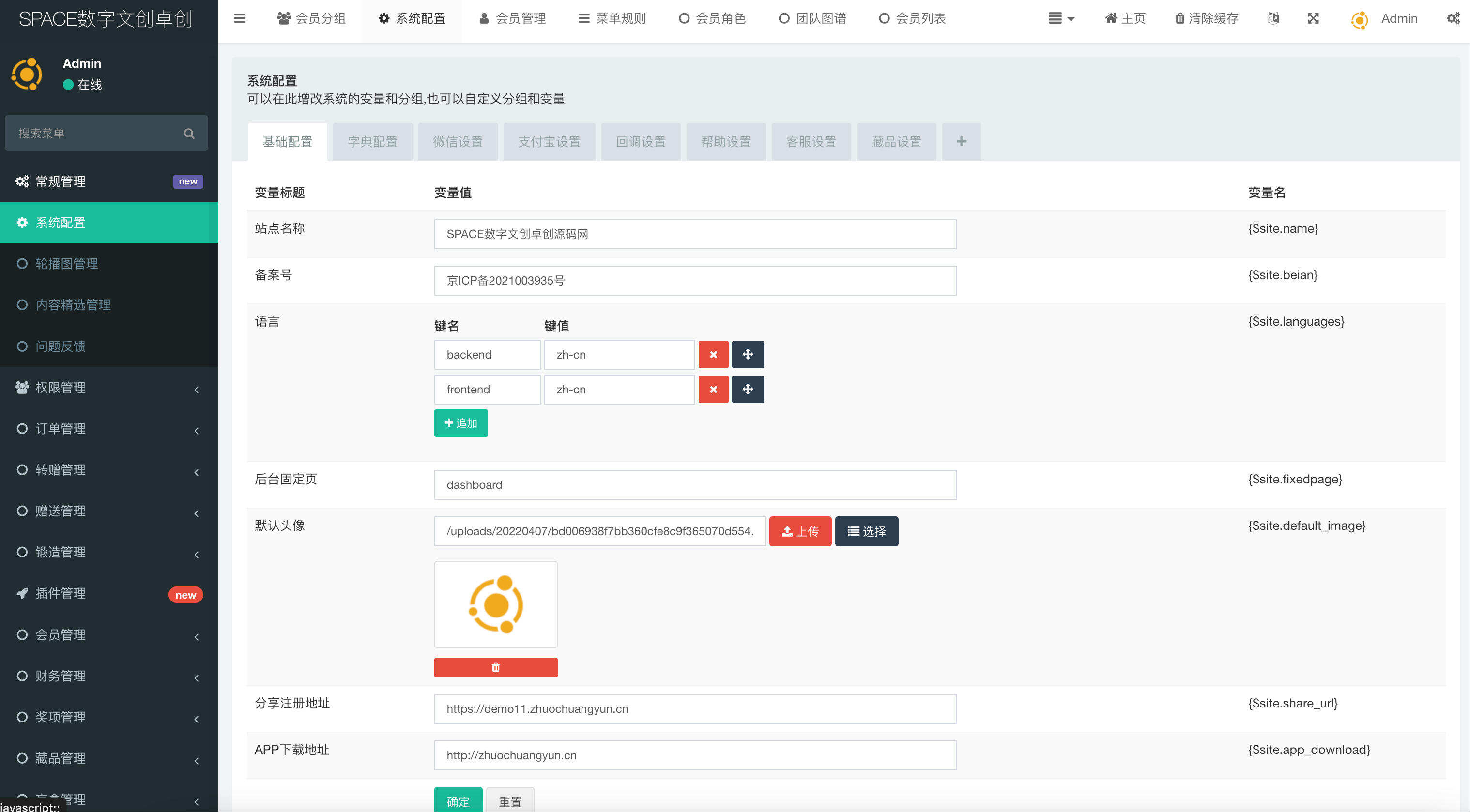1470x812 pixels.
Task: Remove avatar image with red trash button
Action: click(495, 667)
